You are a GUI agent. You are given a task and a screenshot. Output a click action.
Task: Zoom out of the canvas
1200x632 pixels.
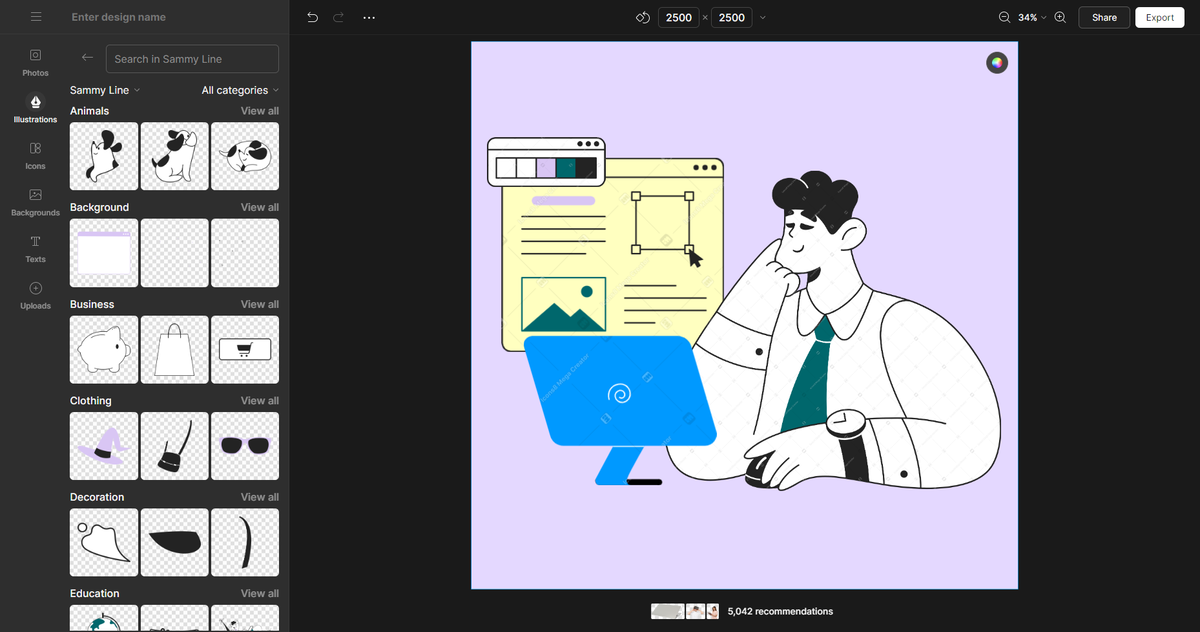click(x=1004, y=17)
